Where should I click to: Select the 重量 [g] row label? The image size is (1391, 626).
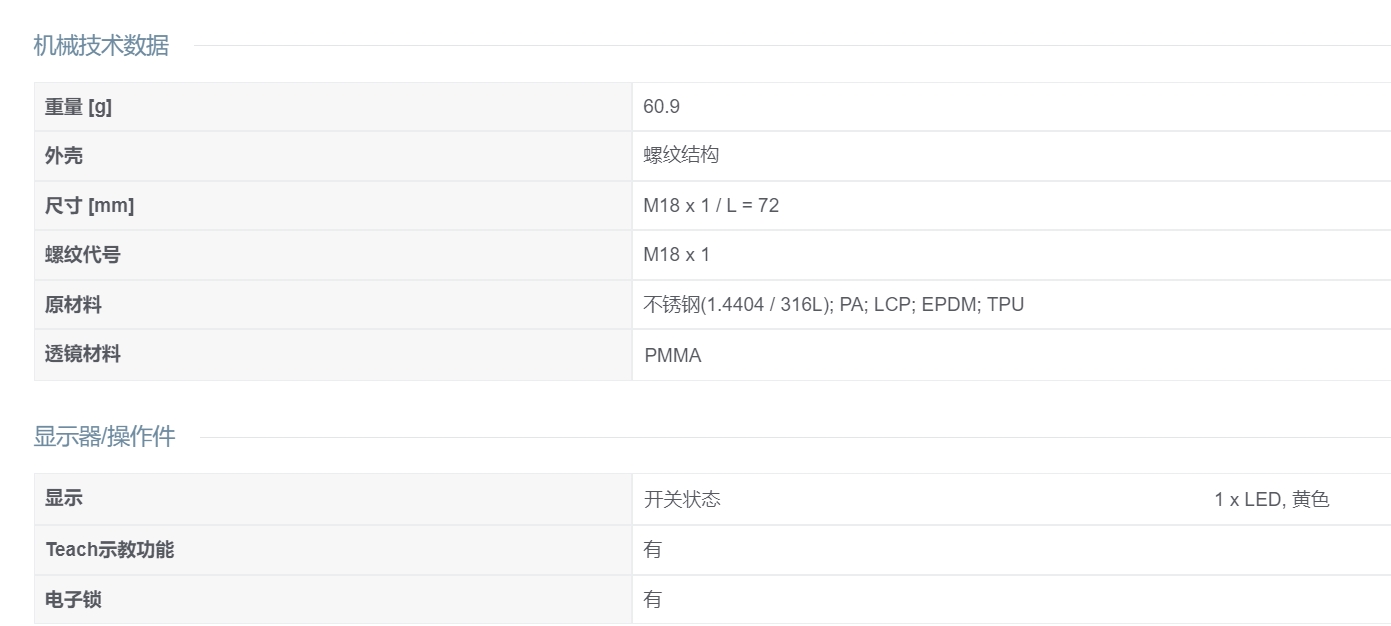coord(78,107)
